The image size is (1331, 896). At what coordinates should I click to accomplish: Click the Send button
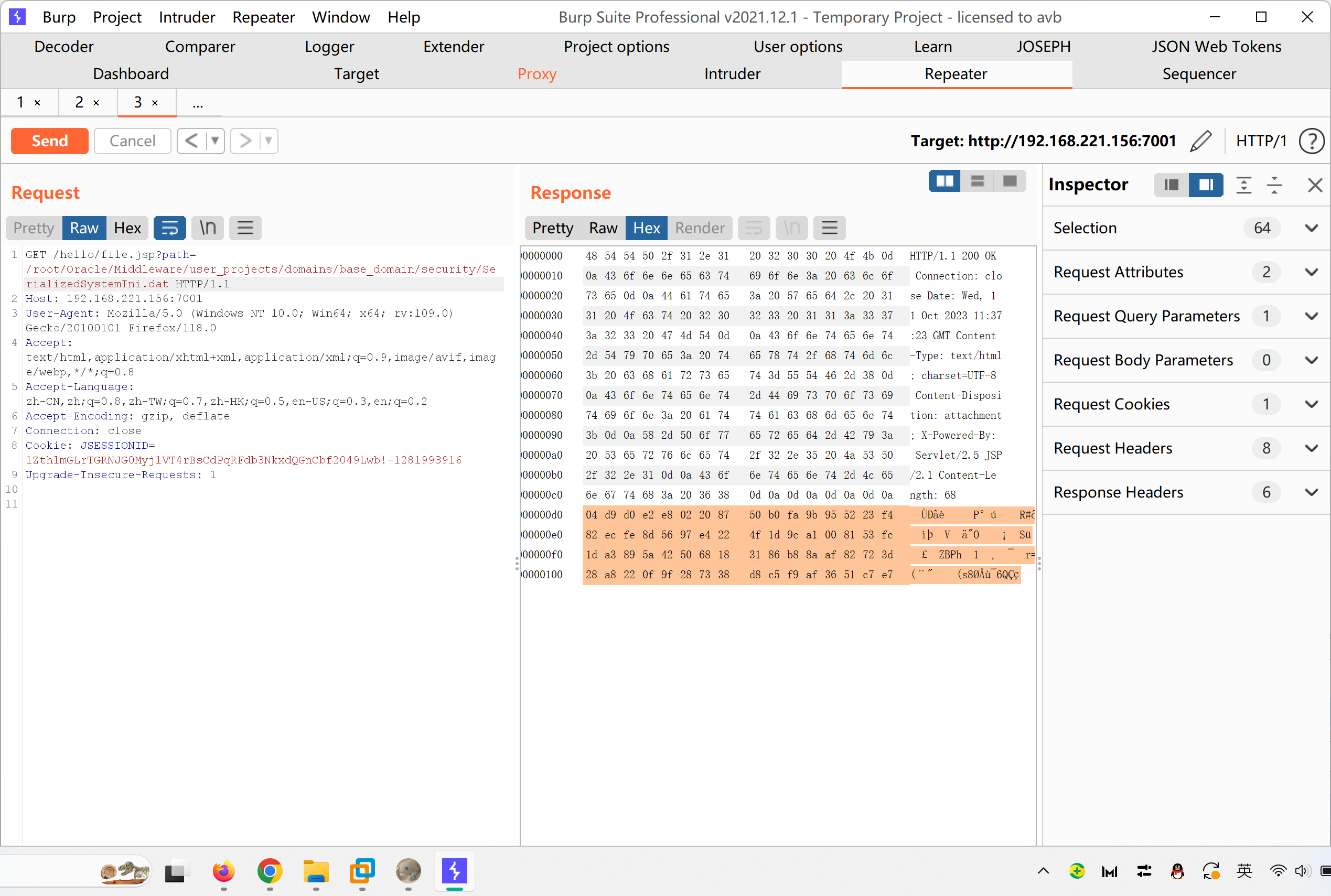click(50, 141)
